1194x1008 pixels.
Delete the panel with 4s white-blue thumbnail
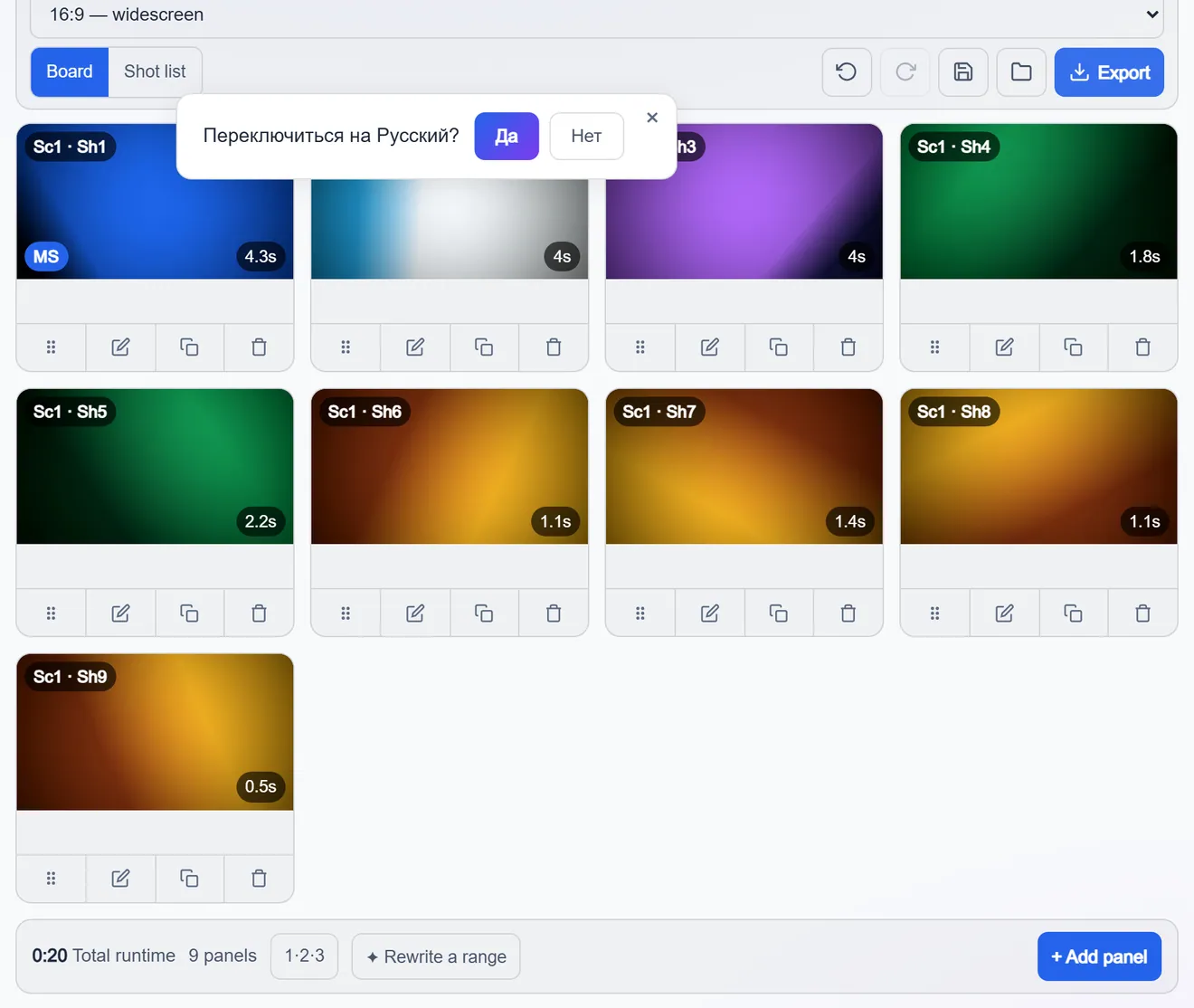[554, 347]
